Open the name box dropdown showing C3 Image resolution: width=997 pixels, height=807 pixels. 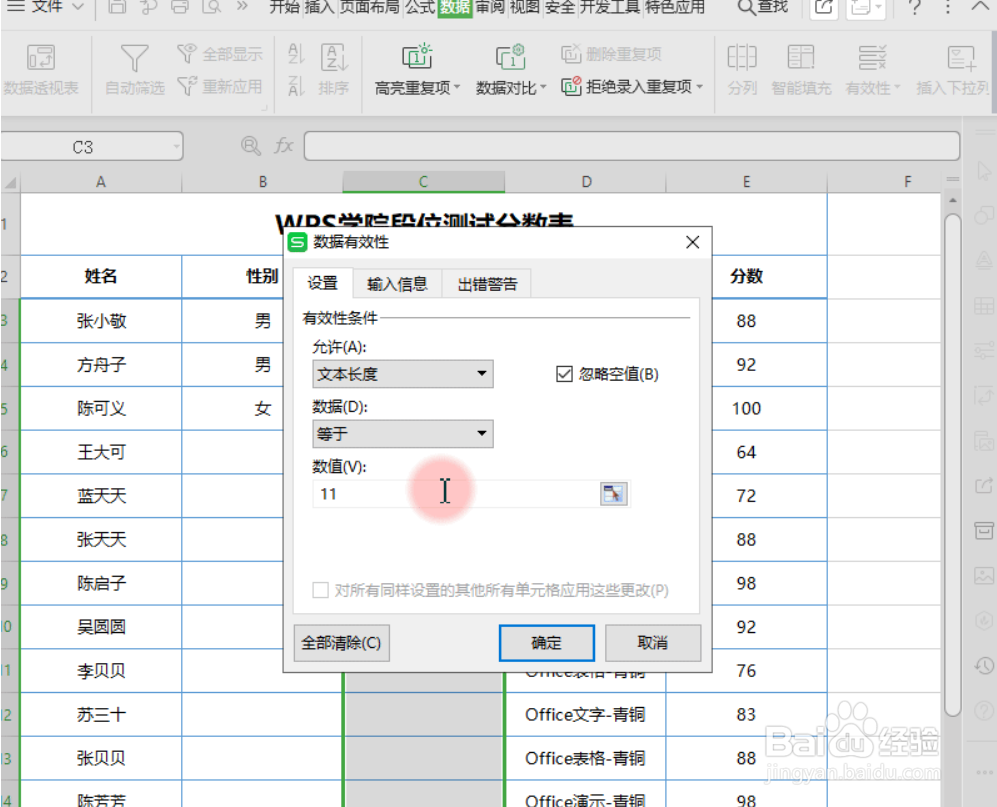point(176,147)
